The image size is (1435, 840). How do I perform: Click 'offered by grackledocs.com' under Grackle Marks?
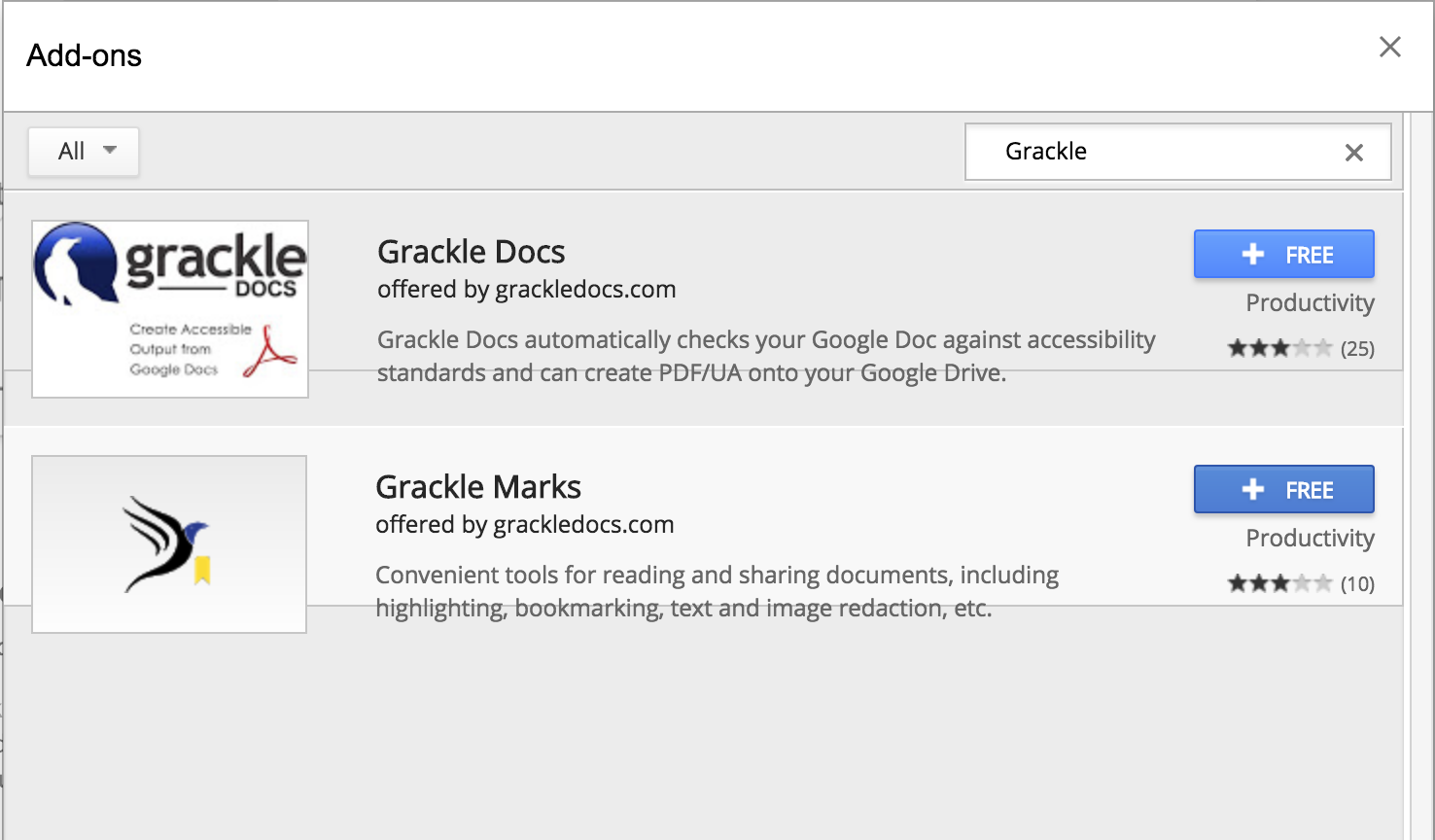click(524, 525)
